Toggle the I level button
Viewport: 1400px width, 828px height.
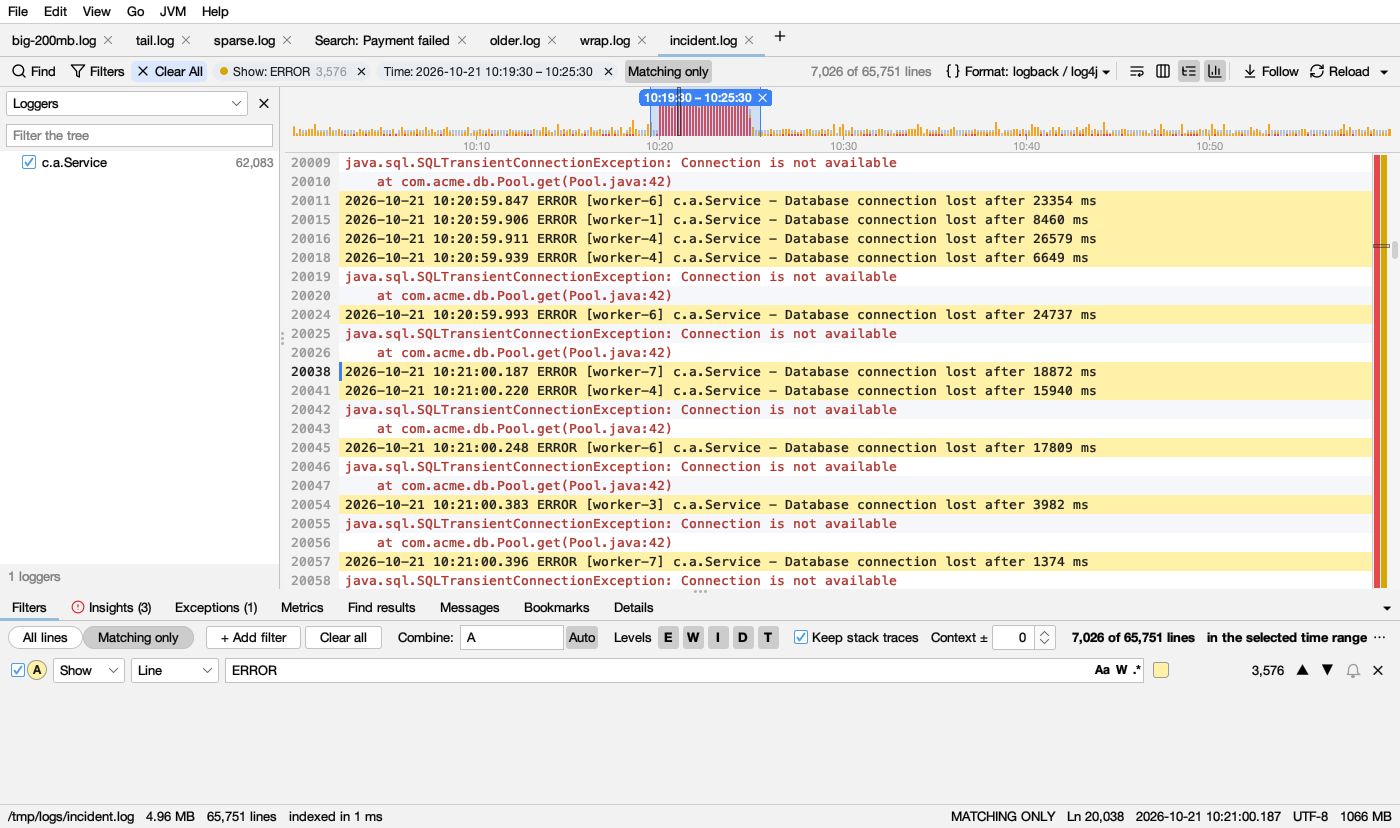point(718,637)
